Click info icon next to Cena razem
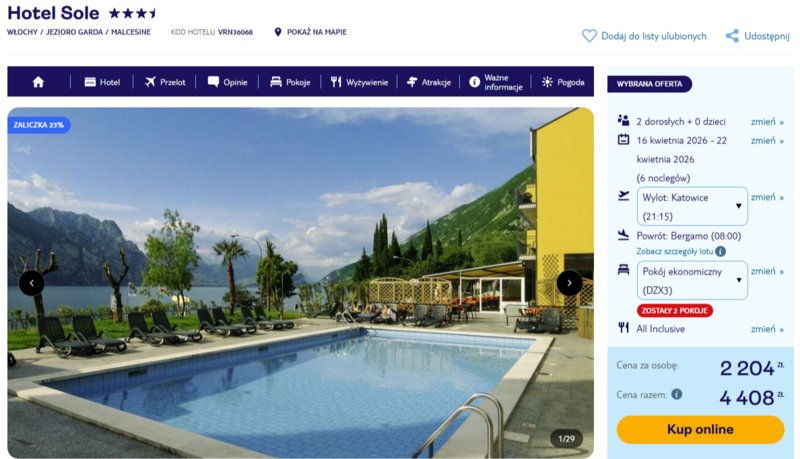 [677, 394]
